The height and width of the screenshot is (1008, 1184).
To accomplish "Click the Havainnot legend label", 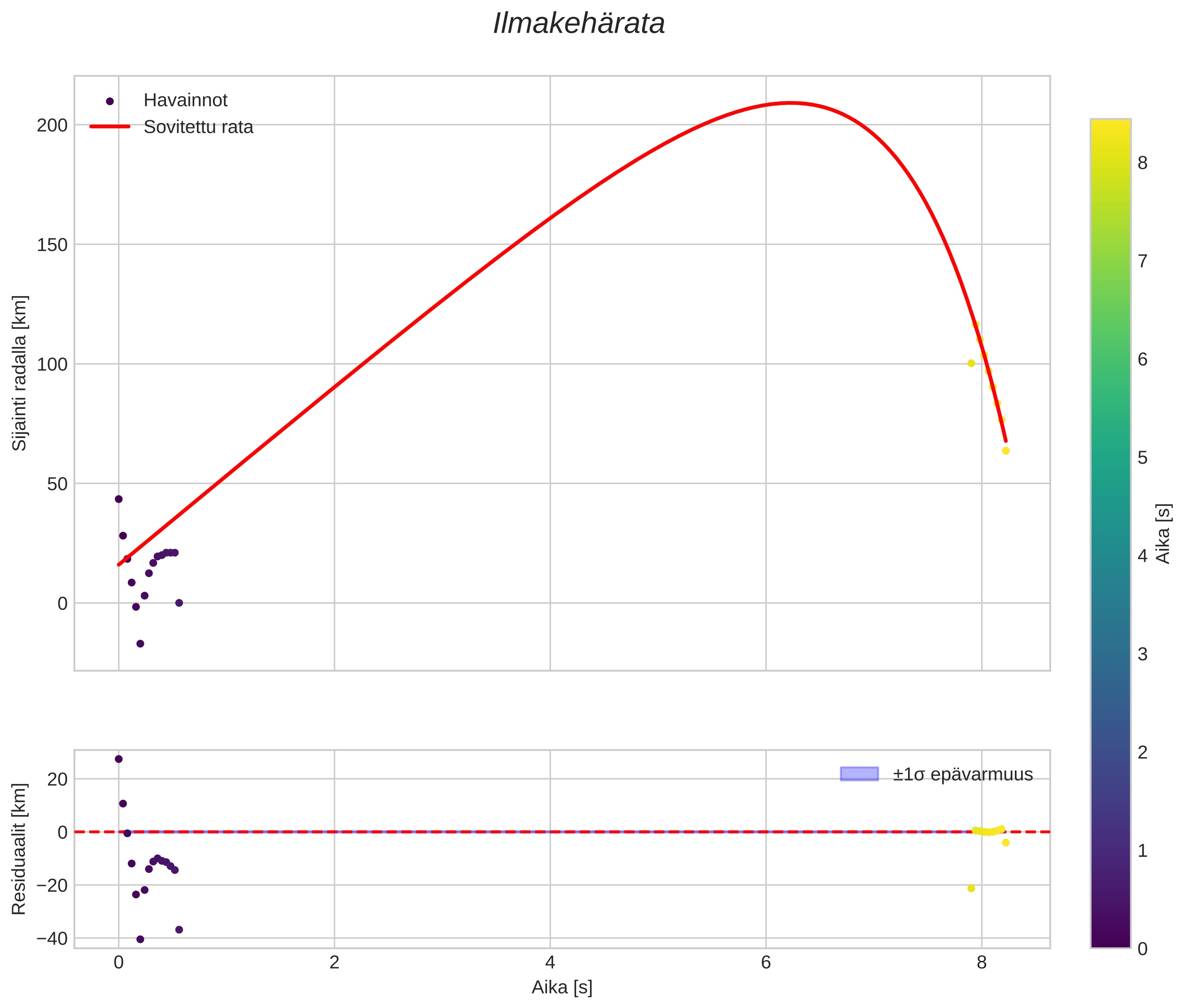I will click(185, 101).
